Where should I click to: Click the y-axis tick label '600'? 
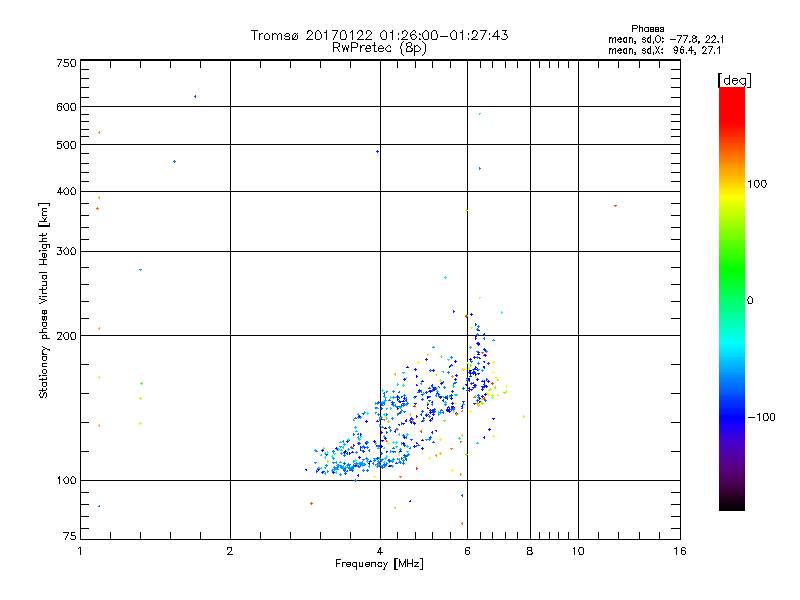tap(67, 107)
